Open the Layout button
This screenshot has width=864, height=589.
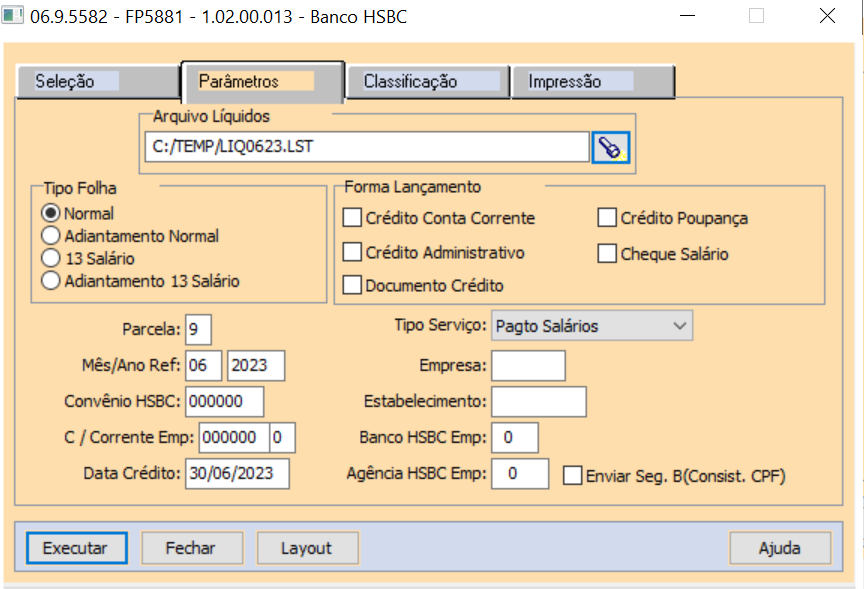(x=307, y=548)
